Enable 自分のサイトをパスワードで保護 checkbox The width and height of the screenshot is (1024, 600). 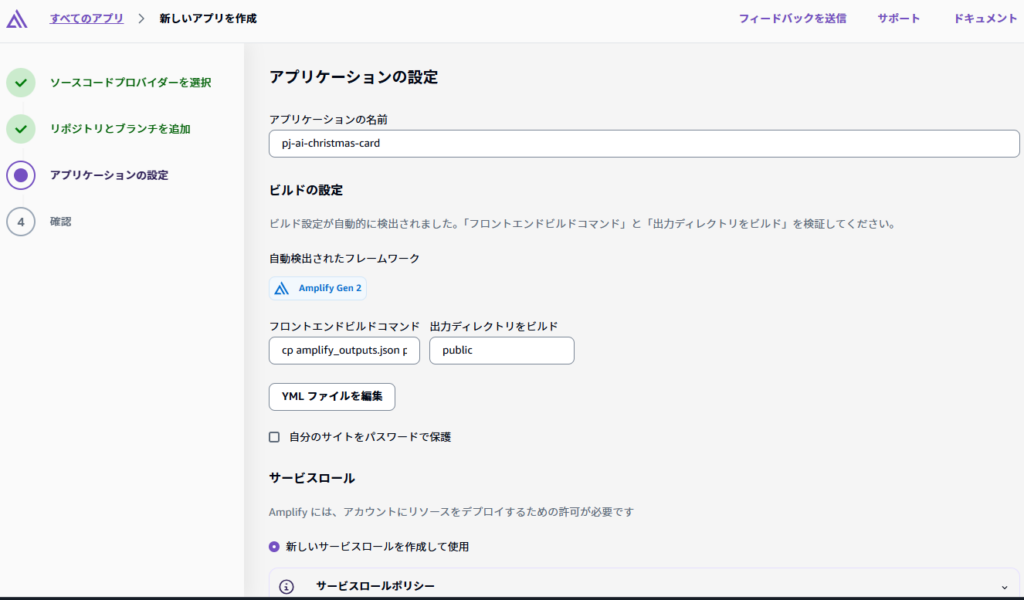coord(275,437)
